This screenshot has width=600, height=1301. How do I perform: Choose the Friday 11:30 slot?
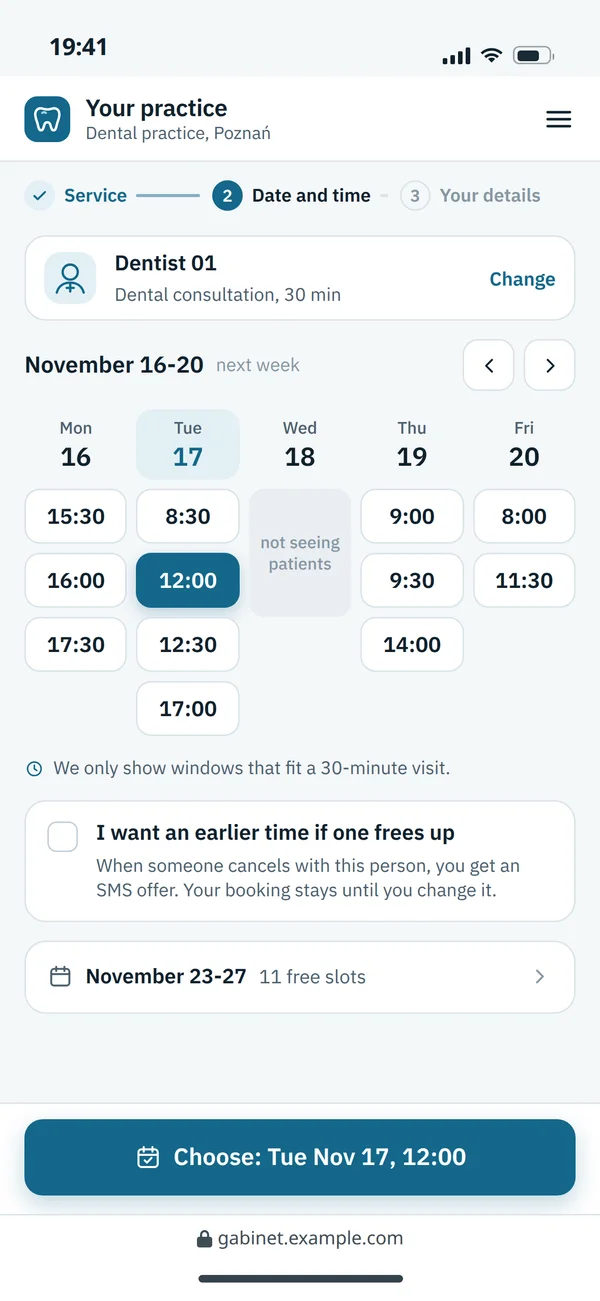524,580
